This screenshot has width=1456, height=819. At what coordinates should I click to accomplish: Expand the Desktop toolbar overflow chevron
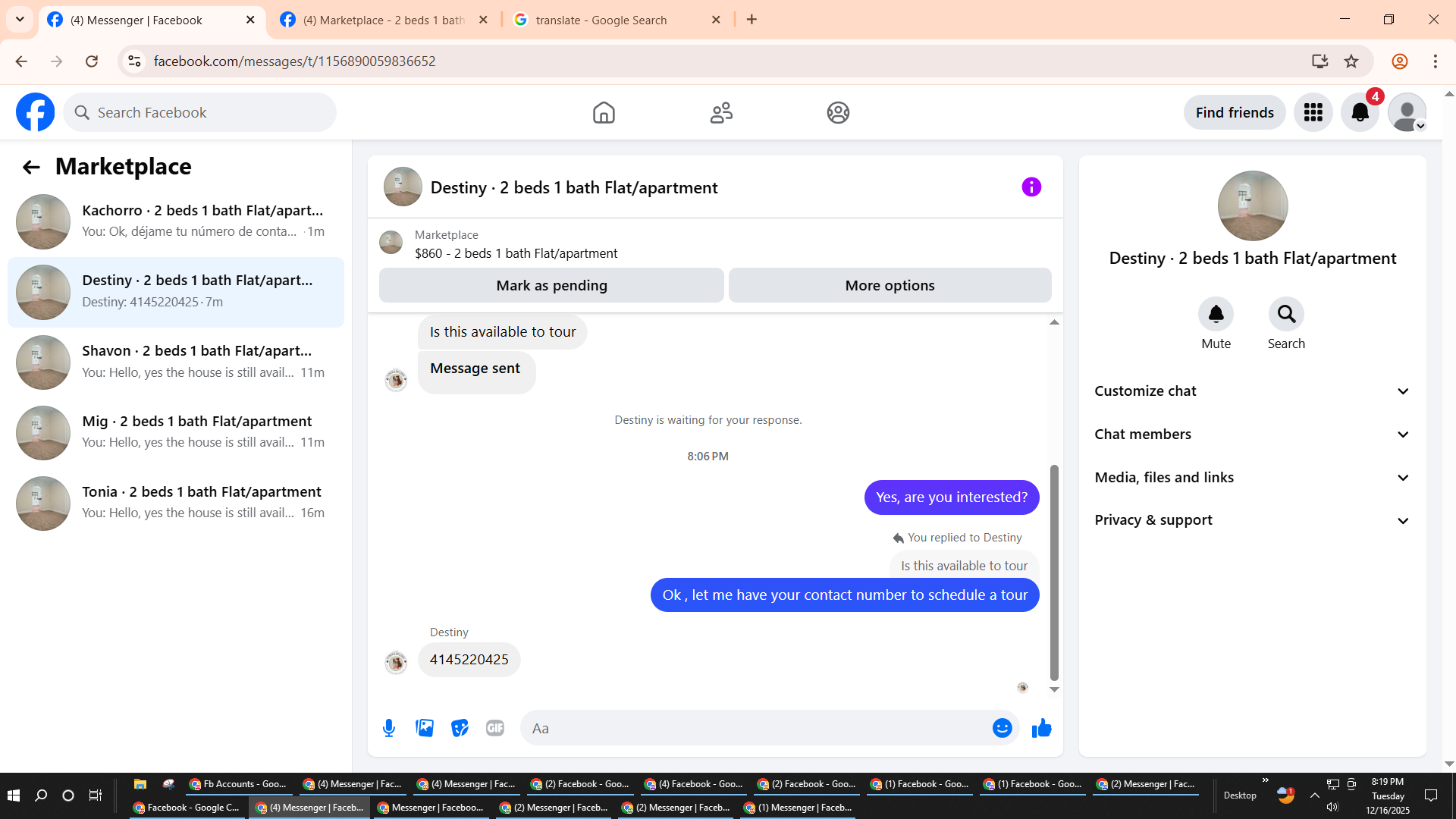point(1265,780)
